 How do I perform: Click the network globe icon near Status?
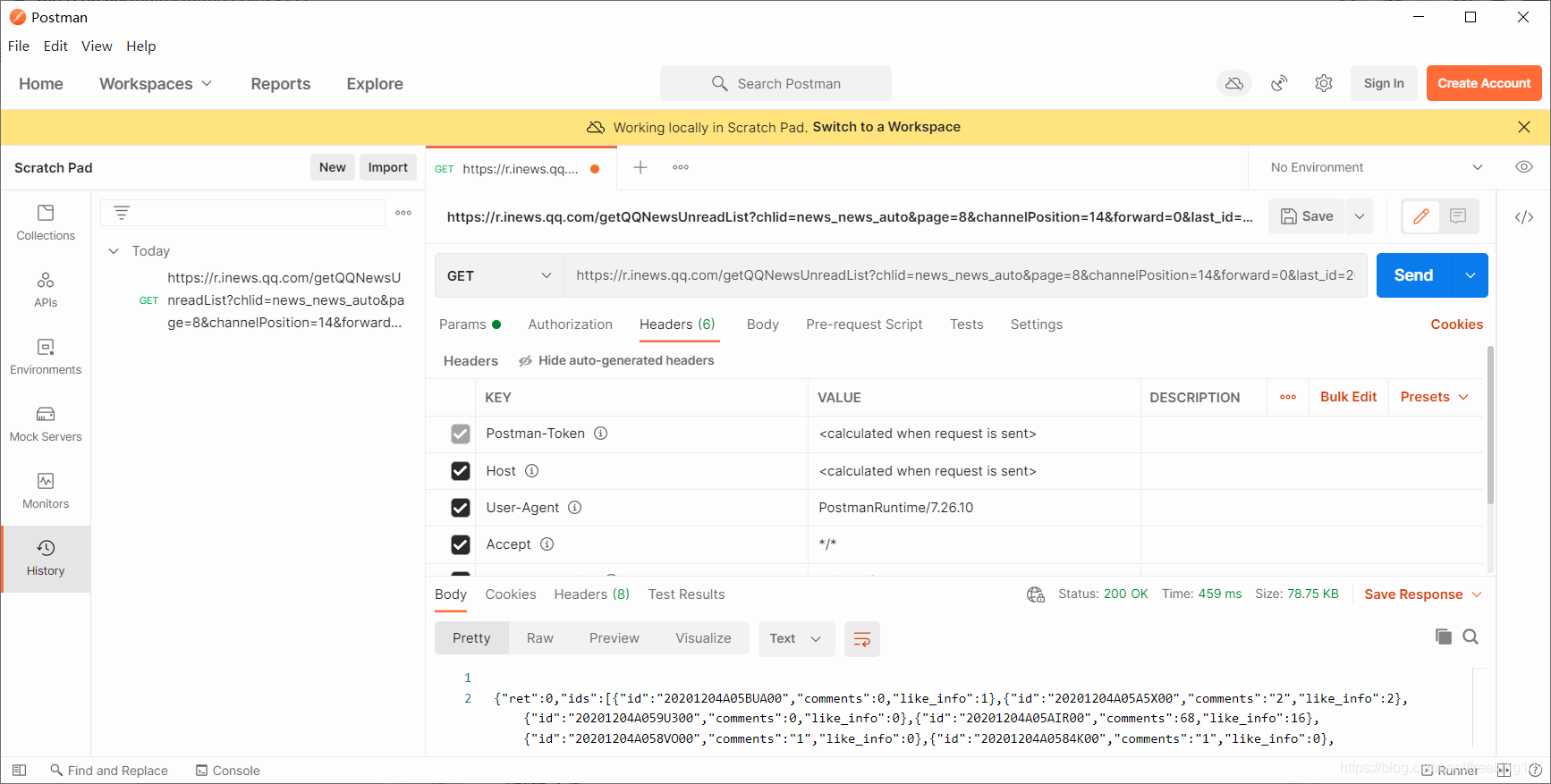[1036, 594]
